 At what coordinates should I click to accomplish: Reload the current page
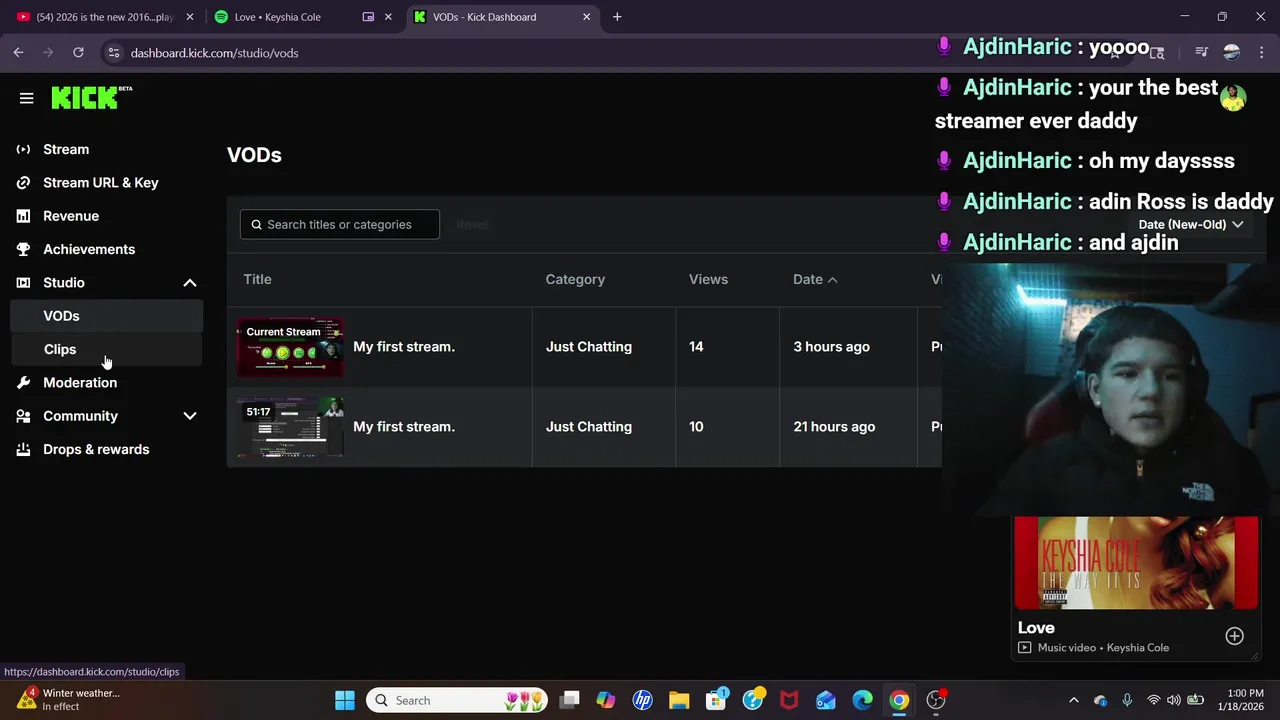pos(78,53)
